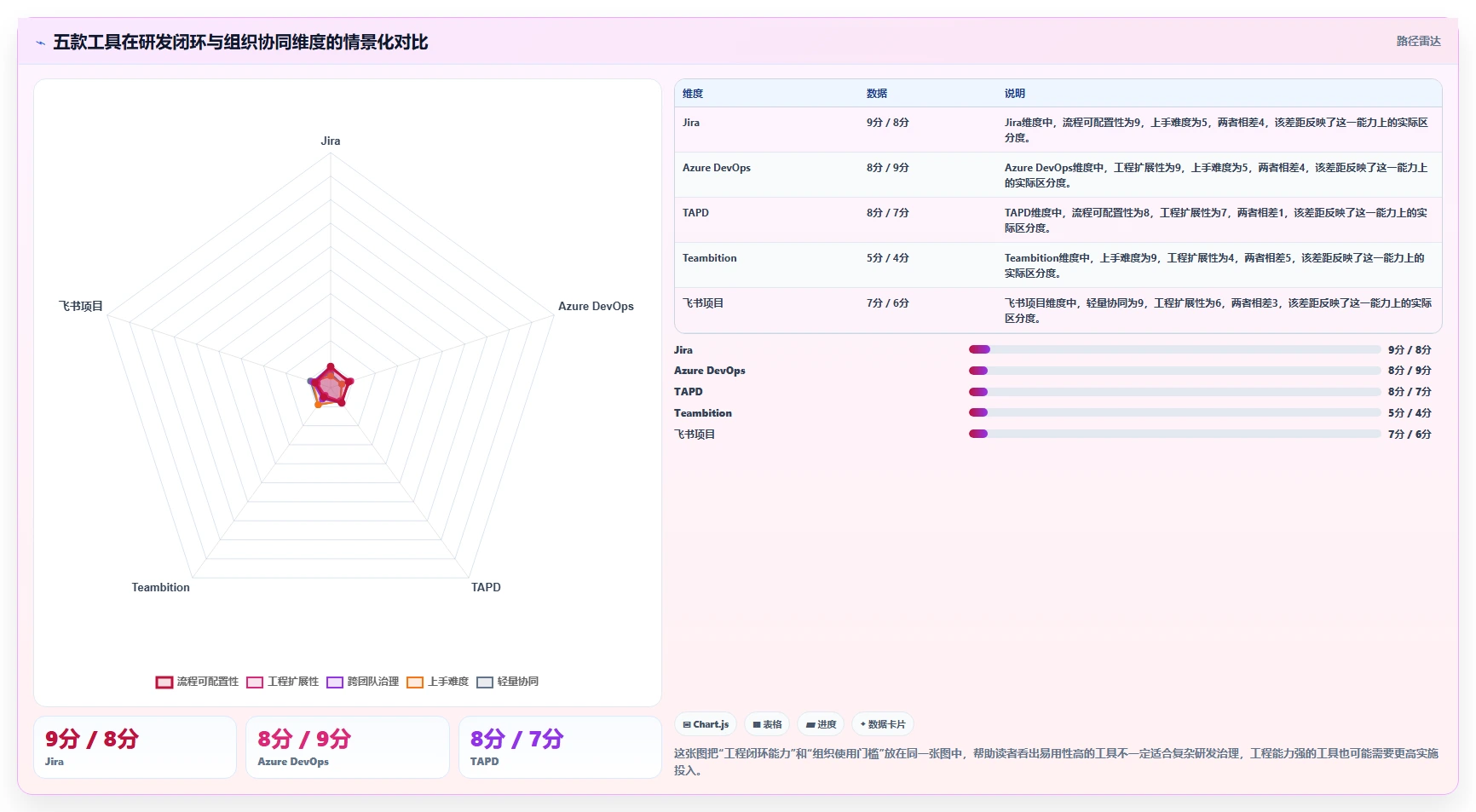1476x812 pixels.
Task: Click the 8分 / 9分 value in the table
Action: 888,168
